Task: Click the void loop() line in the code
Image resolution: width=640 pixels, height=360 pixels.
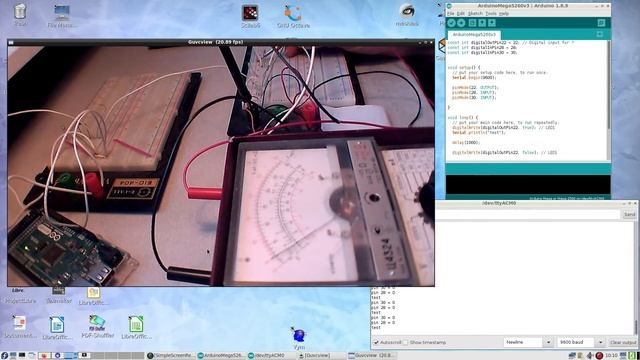Action: pos(462,118)
